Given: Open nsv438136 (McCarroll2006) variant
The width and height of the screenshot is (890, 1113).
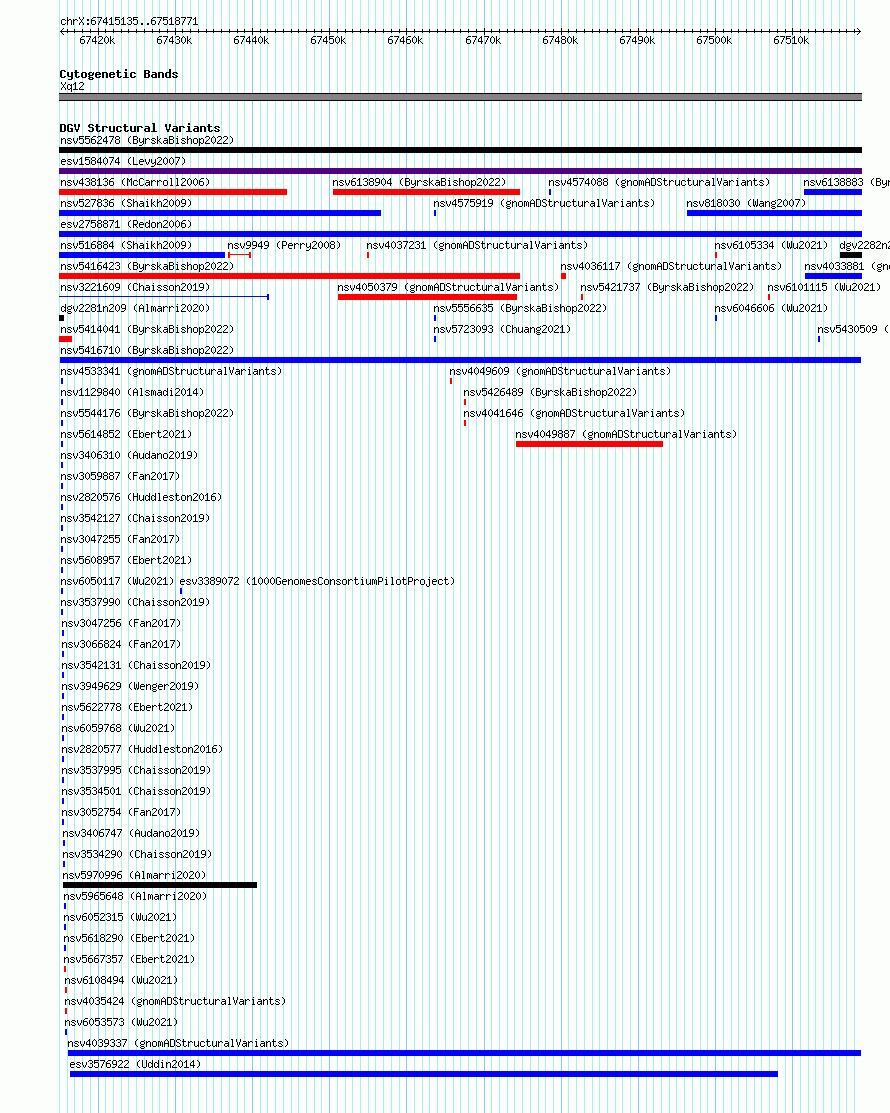Looking at the screenshot, I should (x=135, y=182).
